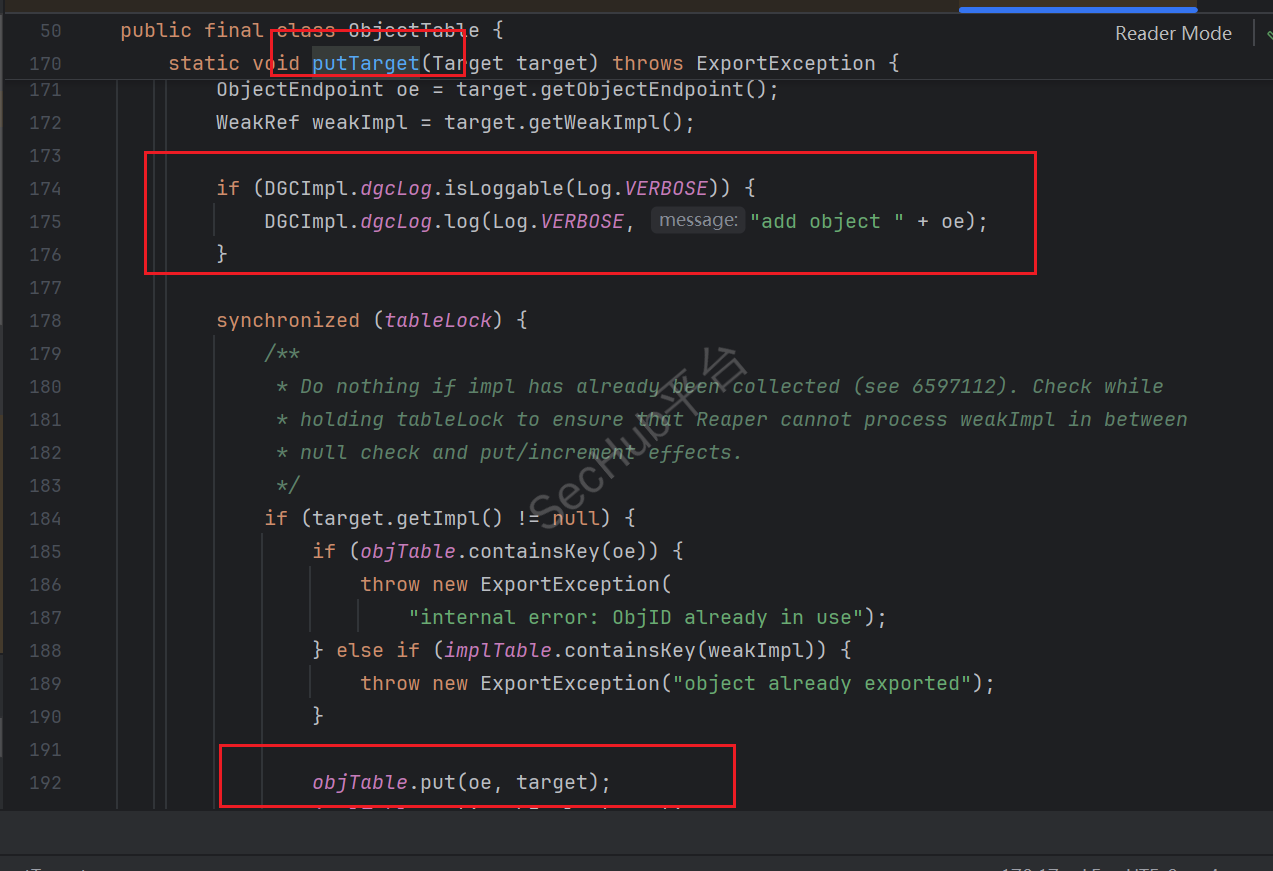
Task: Click line number 178 in the gutter
Action: point(44,320)
